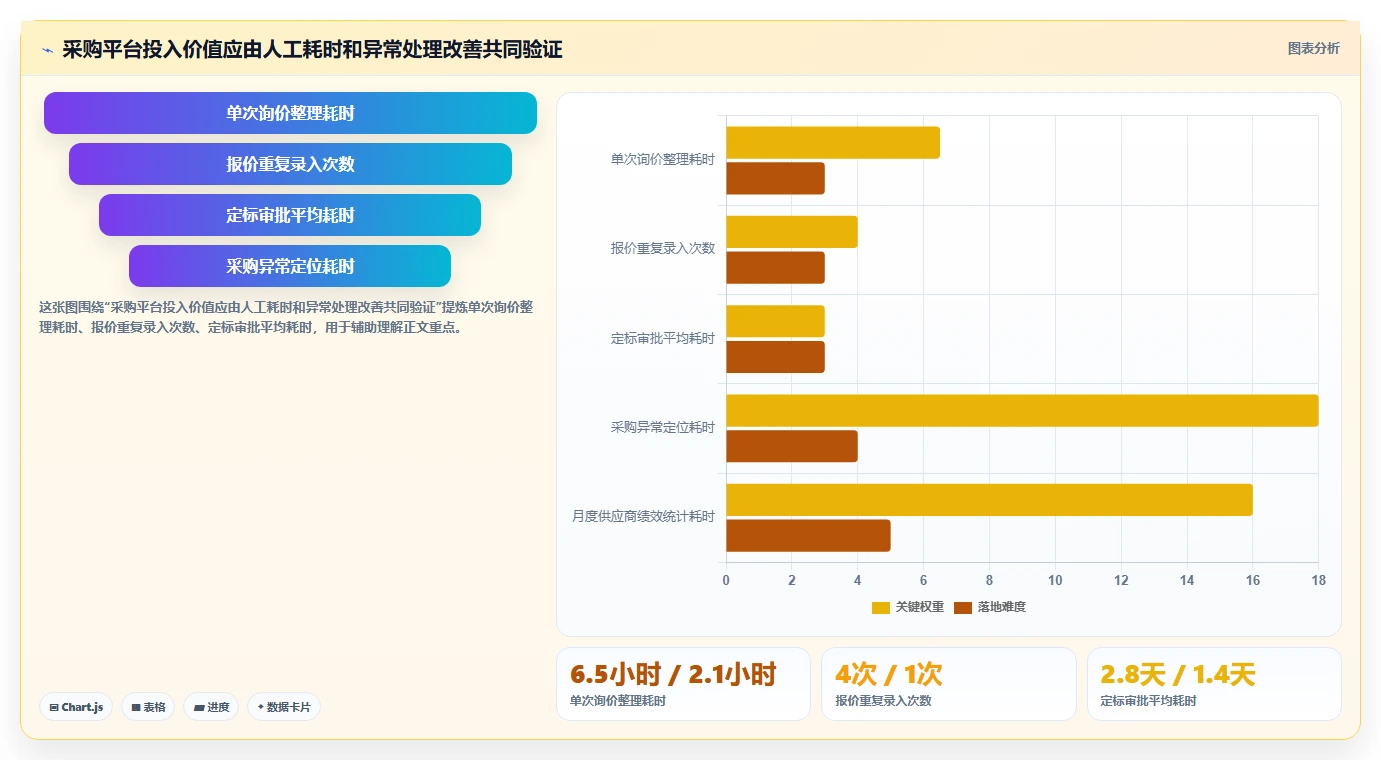The width and height of the screenshot is (1381, 760).
Task: Click the 采购异常定位耗时 axis label in chart
Action: [663, 427]
